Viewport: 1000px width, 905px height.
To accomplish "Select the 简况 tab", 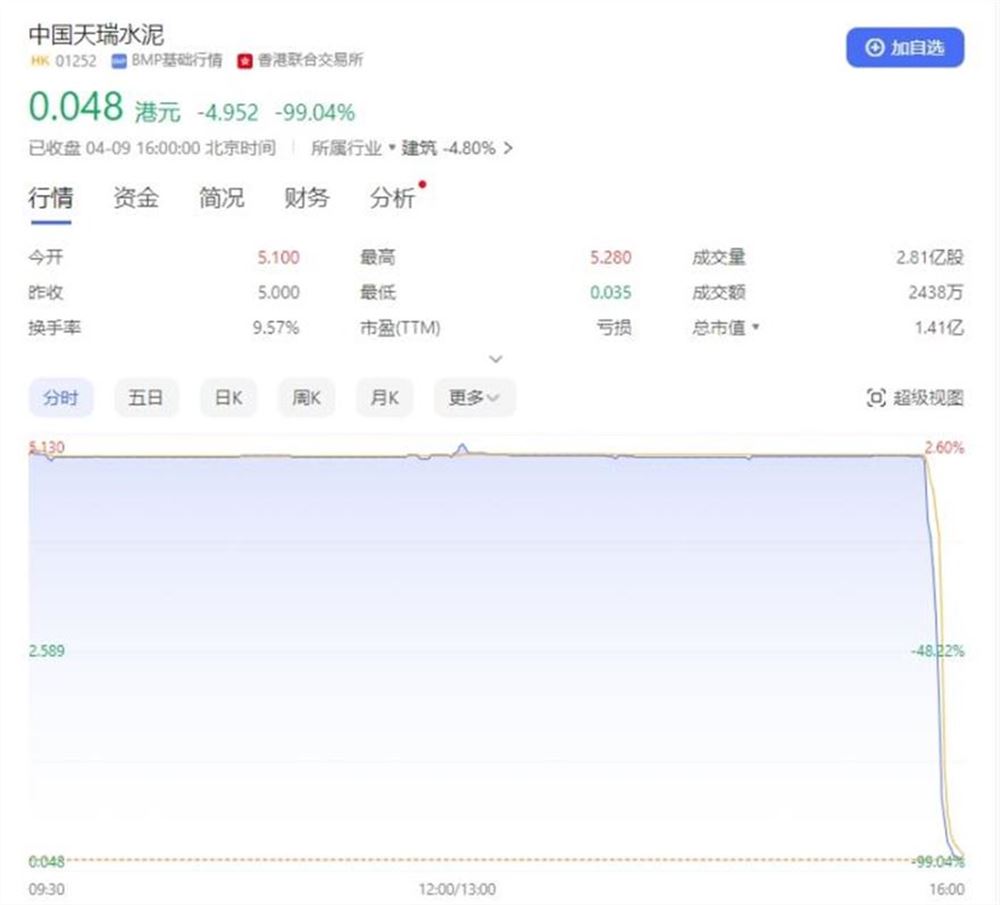I will [x=221, y=198].
